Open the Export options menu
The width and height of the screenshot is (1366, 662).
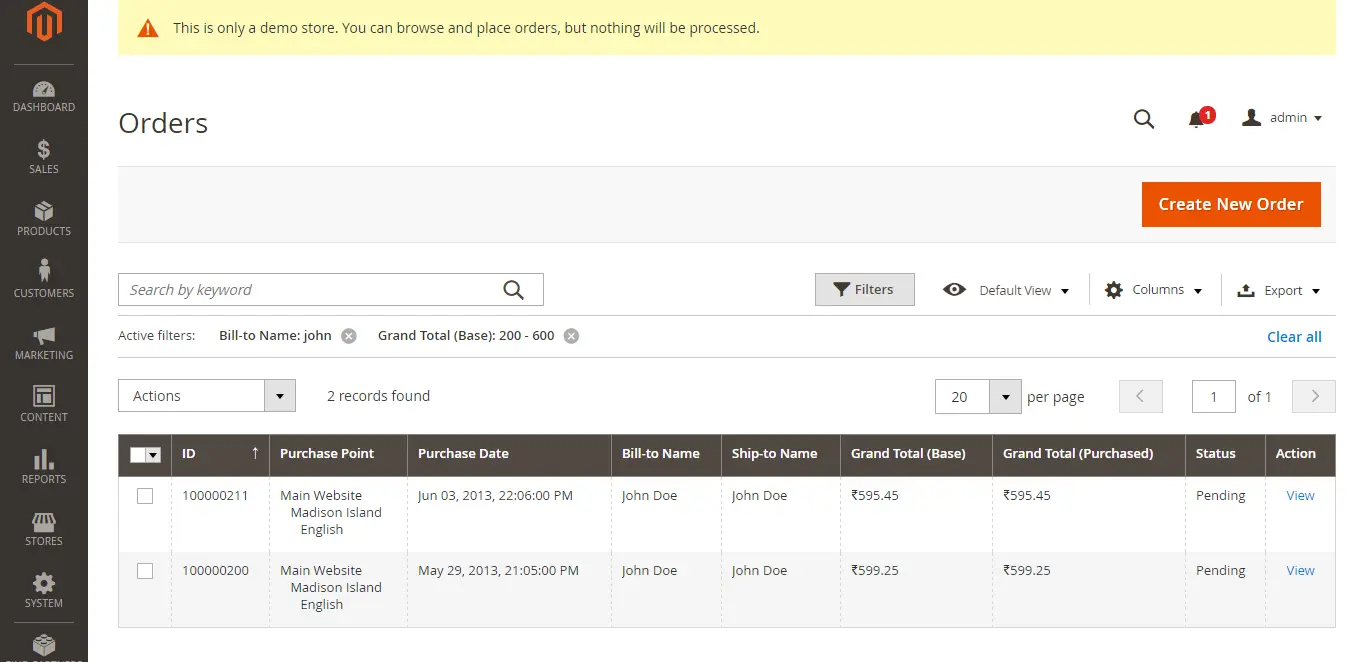(x=1279, y=291)
